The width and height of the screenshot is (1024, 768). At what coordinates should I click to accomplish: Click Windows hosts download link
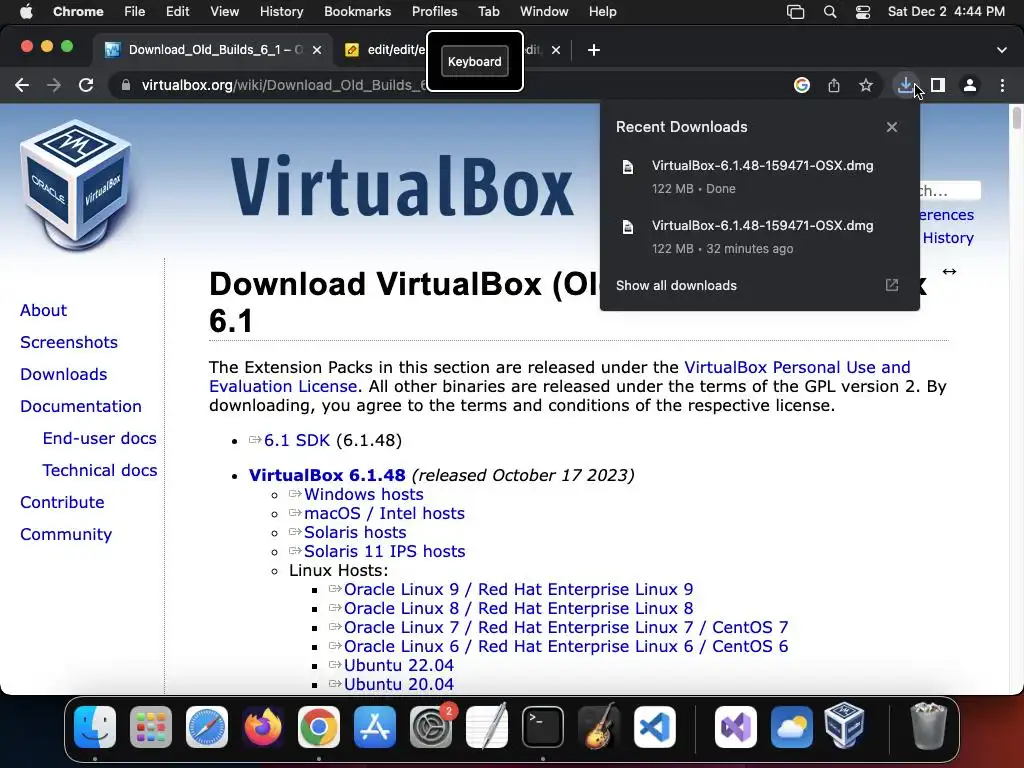click(363, 494)
